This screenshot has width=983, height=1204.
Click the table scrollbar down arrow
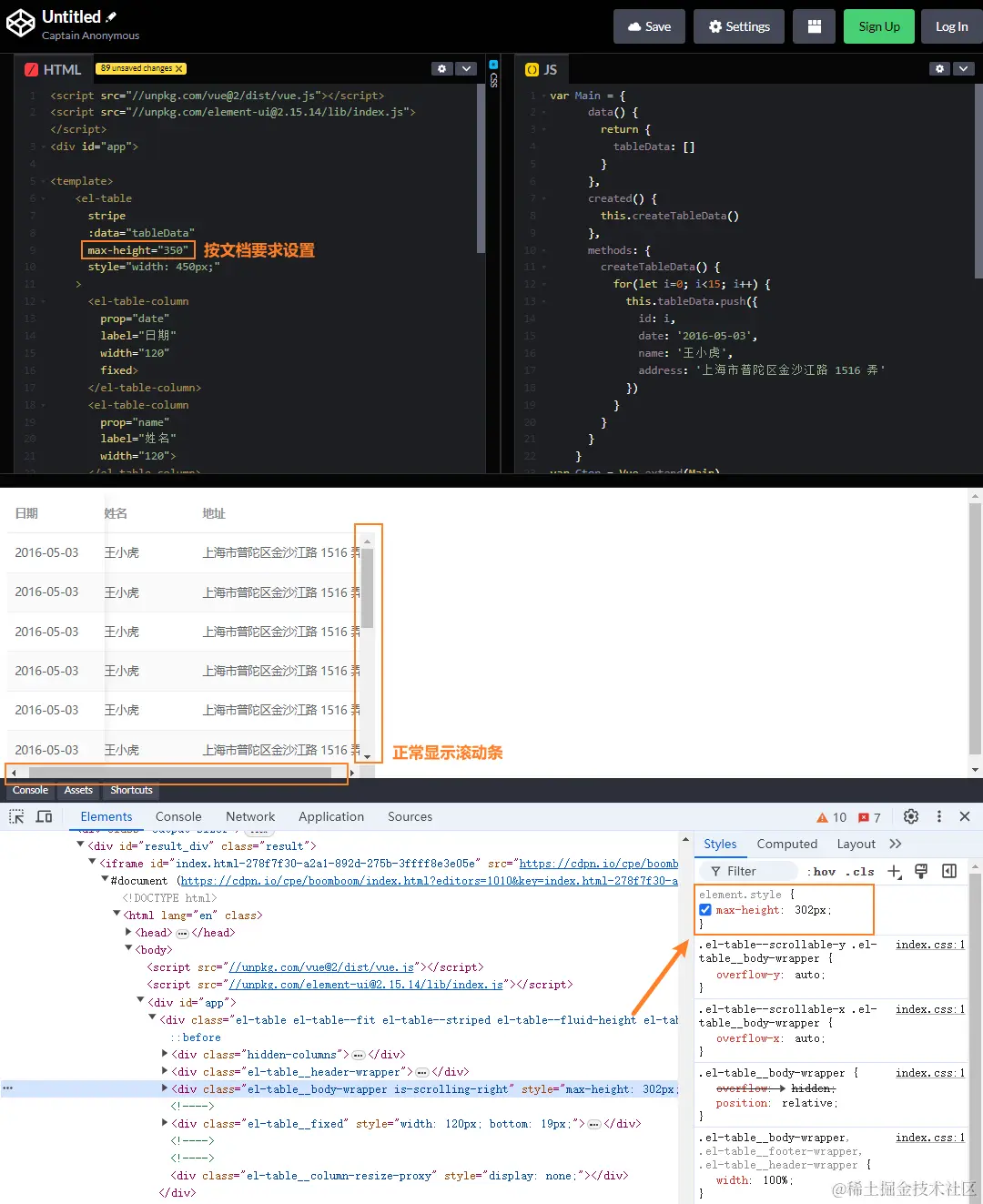368,756
